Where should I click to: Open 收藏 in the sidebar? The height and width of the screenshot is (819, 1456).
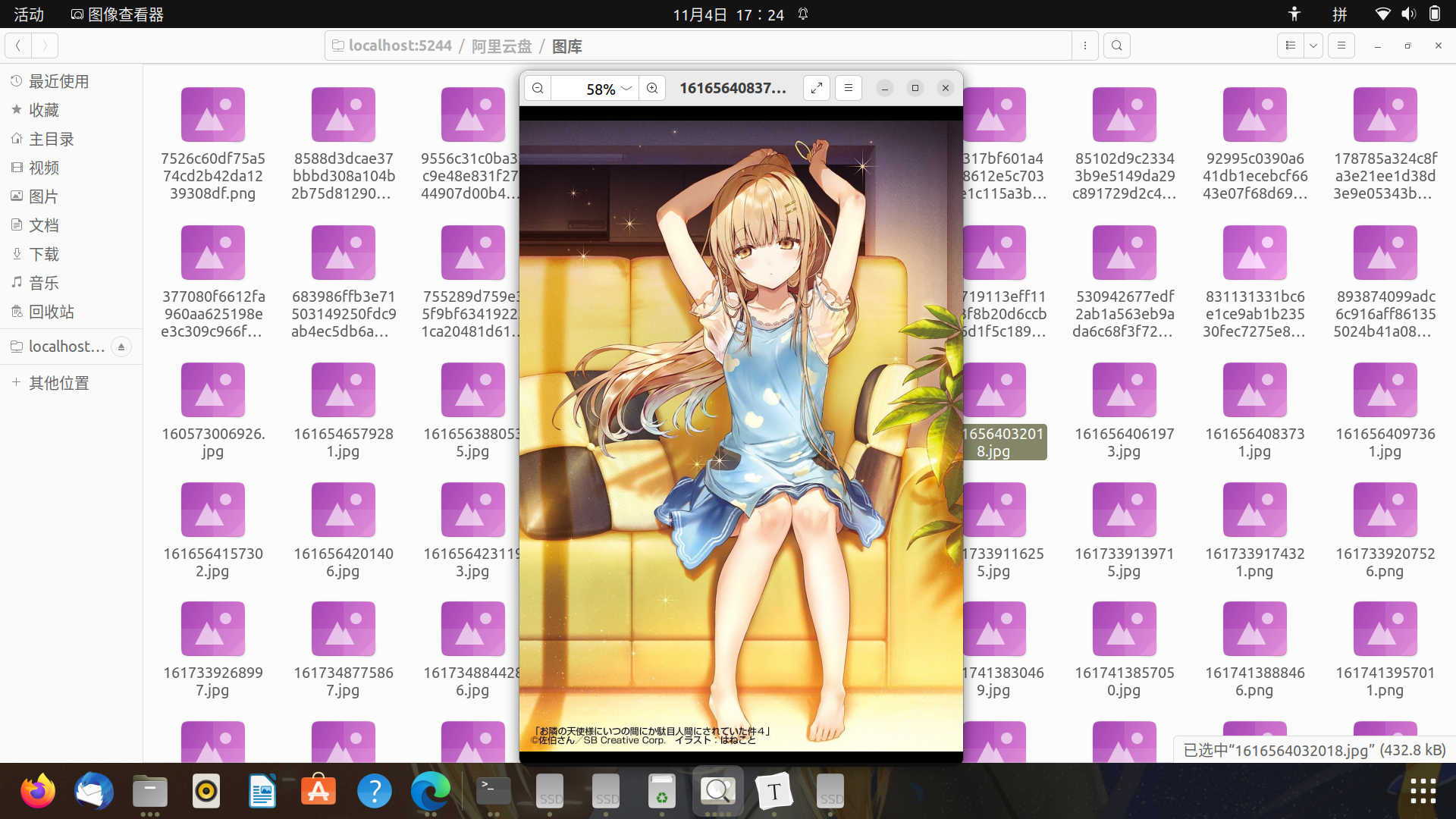click(x=71, y=110)
